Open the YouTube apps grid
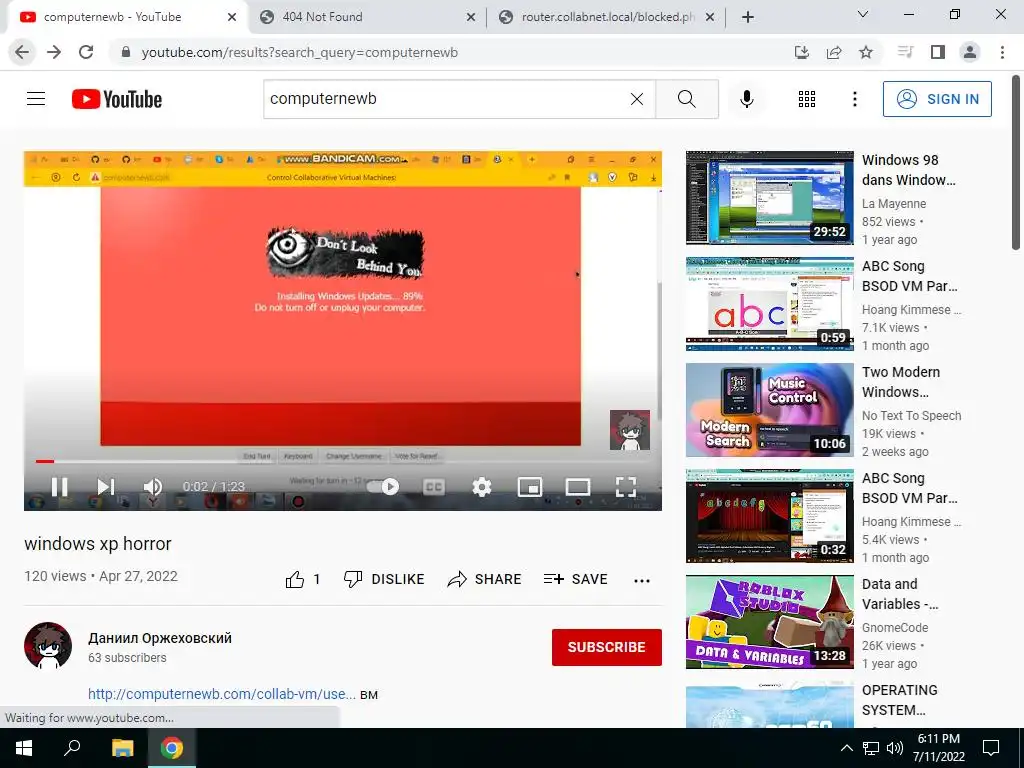This screenshot has width=1024, height=768. tap(807, 99)
